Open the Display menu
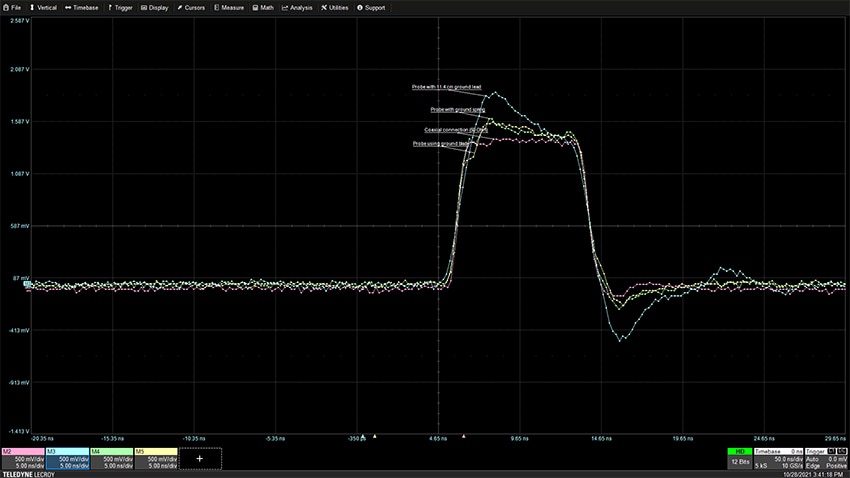 156,7
